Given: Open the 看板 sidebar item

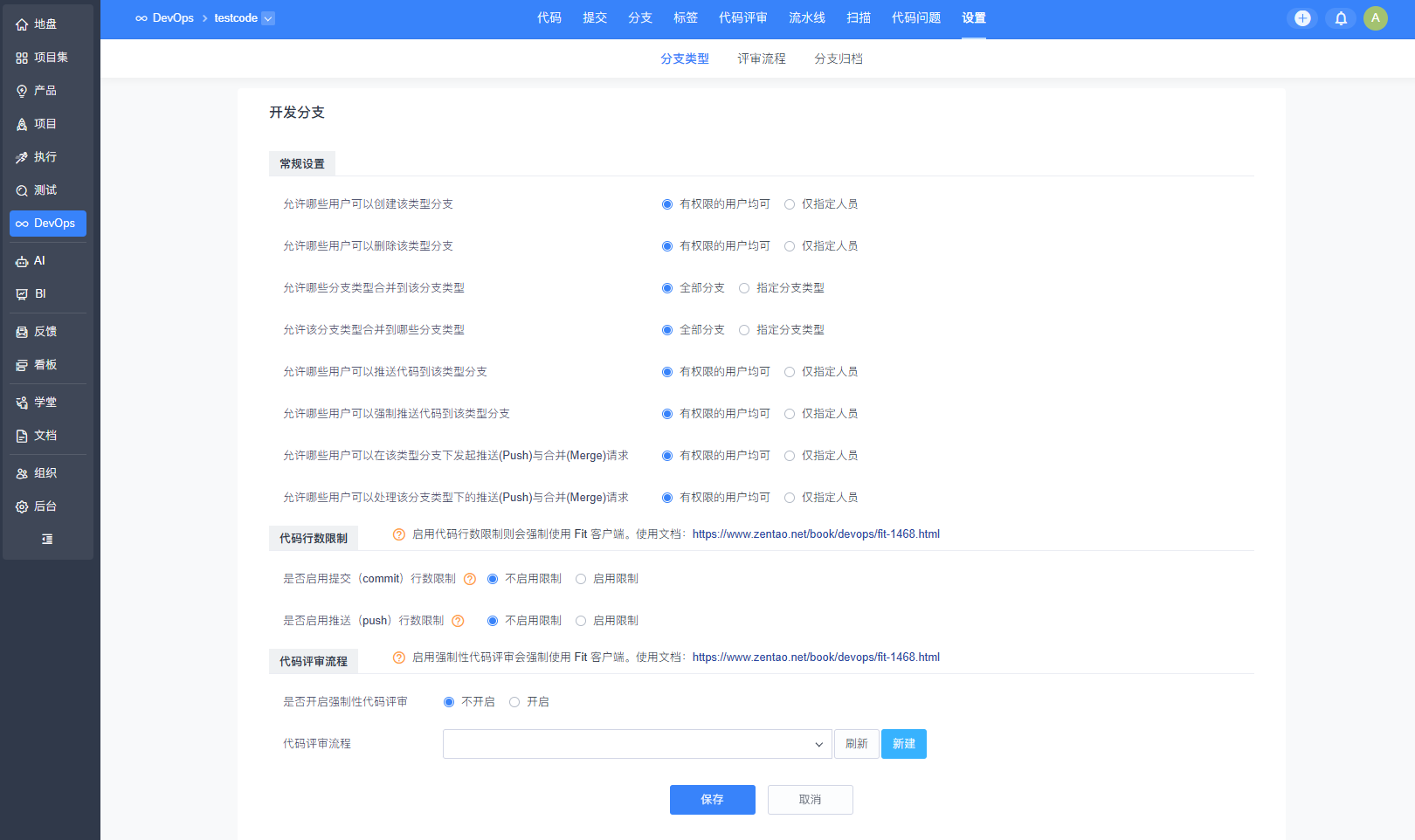Looking at the screenshot, I should click(x=45, y=365).
